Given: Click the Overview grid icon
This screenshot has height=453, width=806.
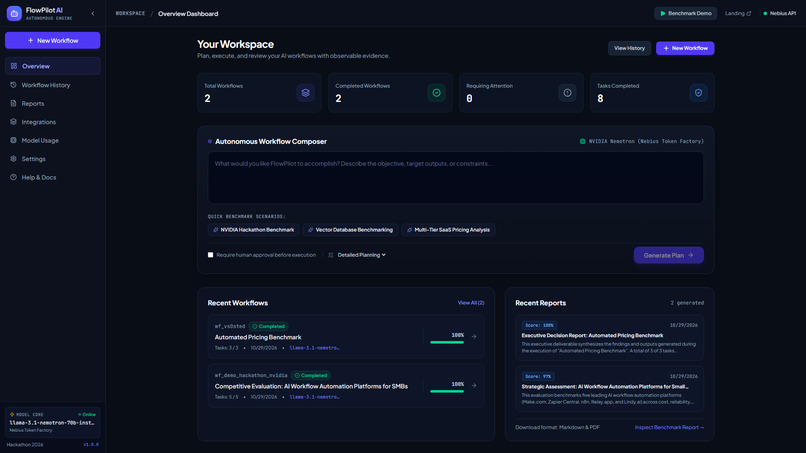Looking at the screenshot, I should coord(14,66).
